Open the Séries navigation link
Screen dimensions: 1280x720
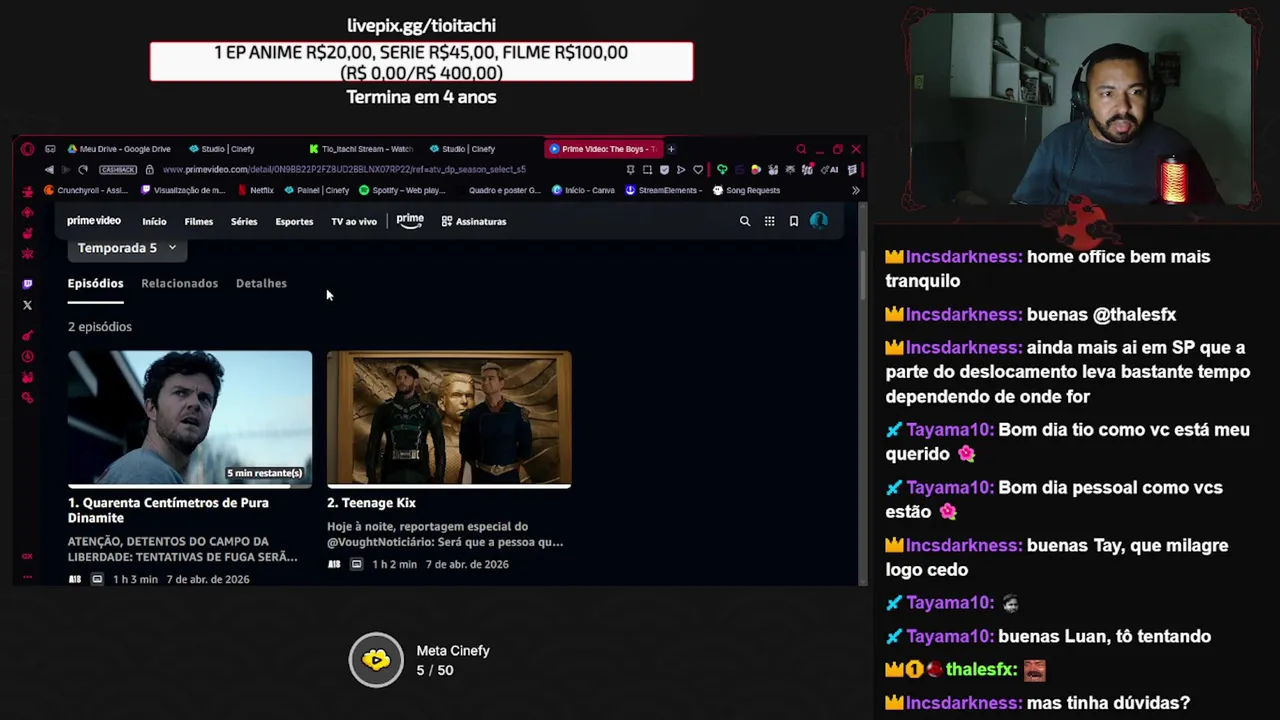pos(244,221)
